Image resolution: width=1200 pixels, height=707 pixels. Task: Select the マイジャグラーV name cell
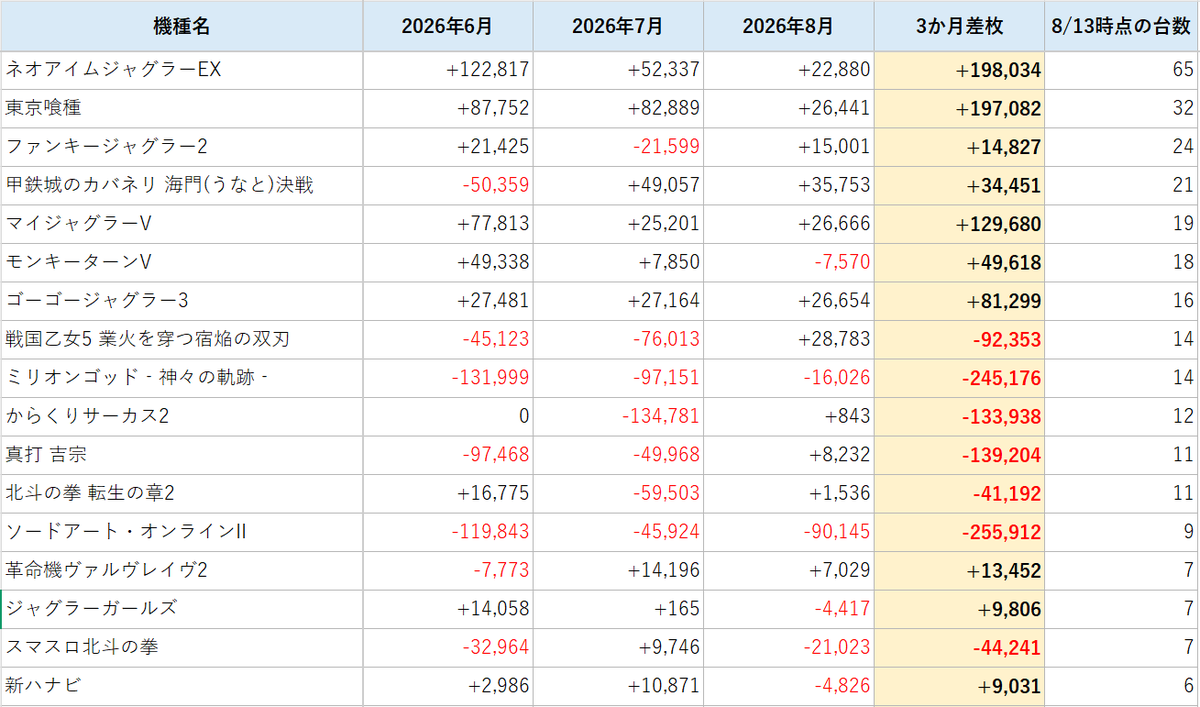coord(181,224)
